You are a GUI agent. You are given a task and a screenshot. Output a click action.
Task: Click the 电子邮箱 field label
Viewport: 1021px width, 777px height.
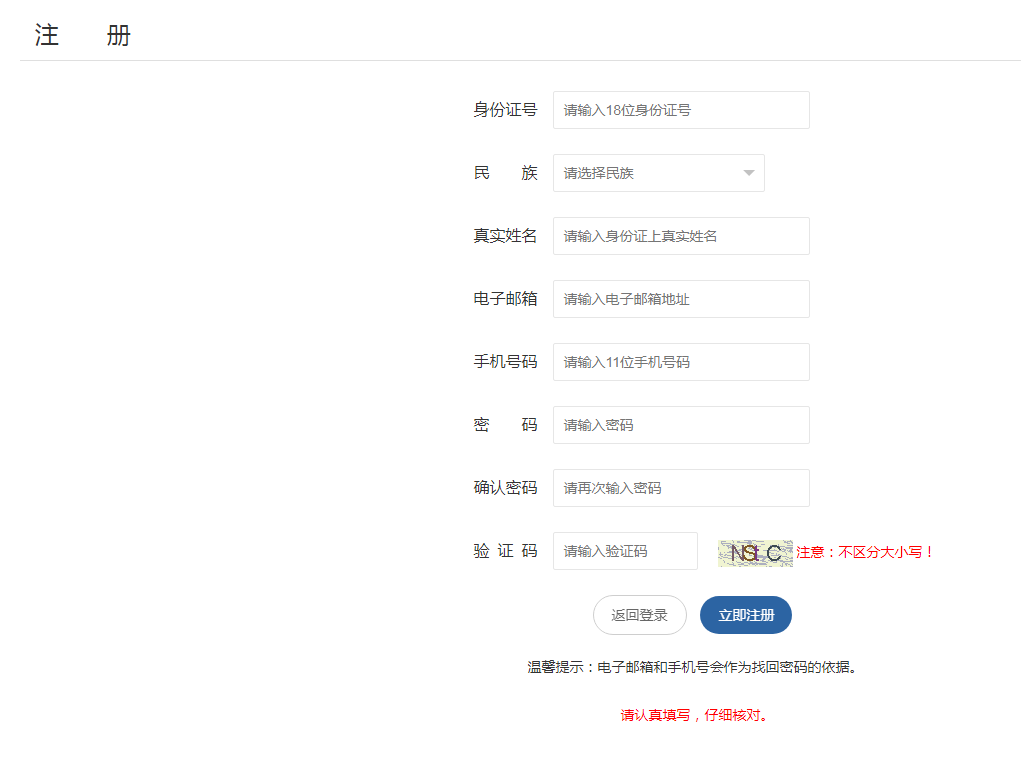tap(505, 299)
